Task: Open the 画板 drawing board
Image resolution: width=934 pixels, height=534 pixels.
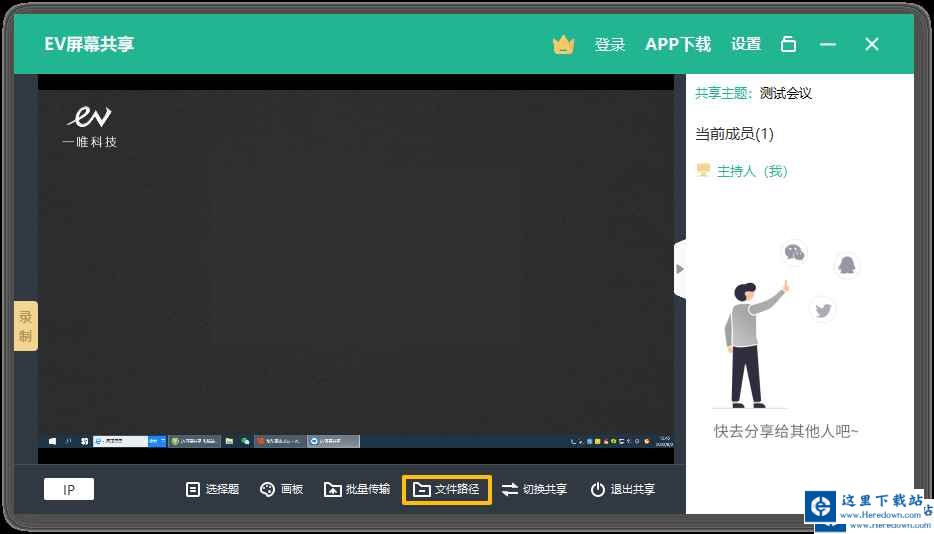Action: click(x=281, y=489)
